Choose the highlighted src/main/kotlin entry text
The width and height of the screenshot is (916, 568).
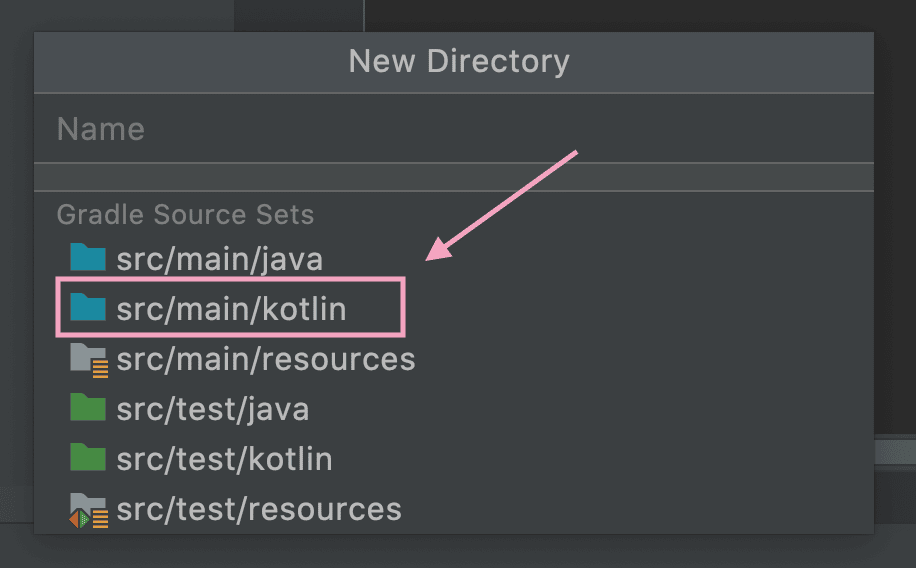pos(231,309)
